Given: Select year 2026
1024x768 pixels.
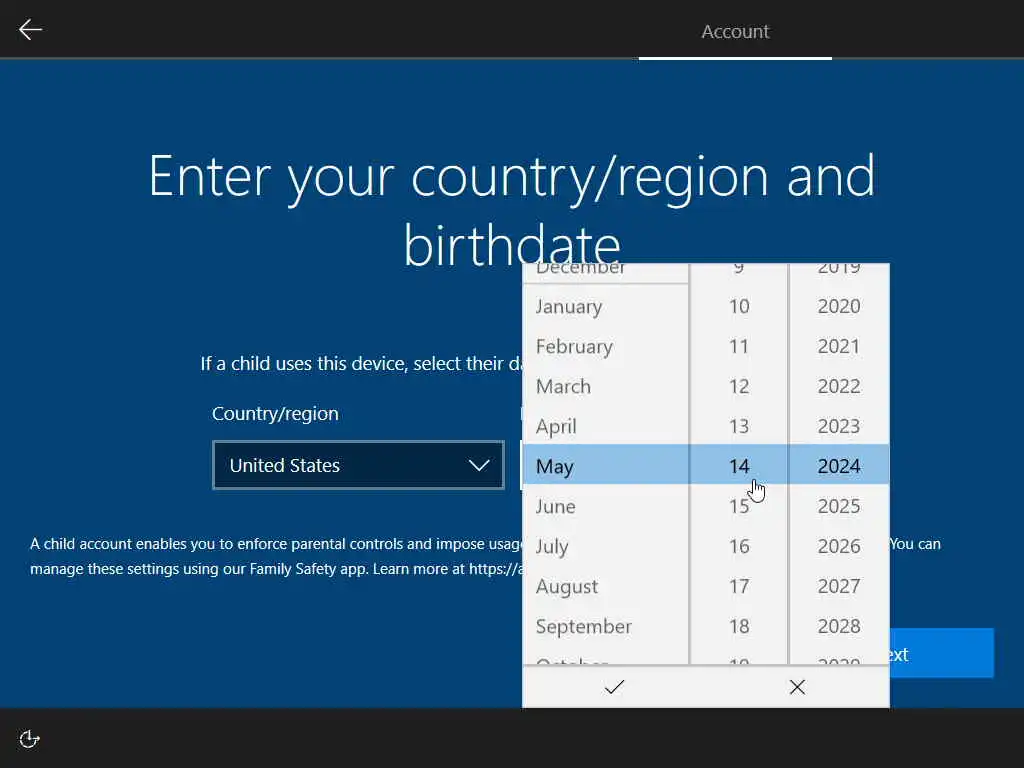Looking at the screenshot, I should click(x=839, y=546).
